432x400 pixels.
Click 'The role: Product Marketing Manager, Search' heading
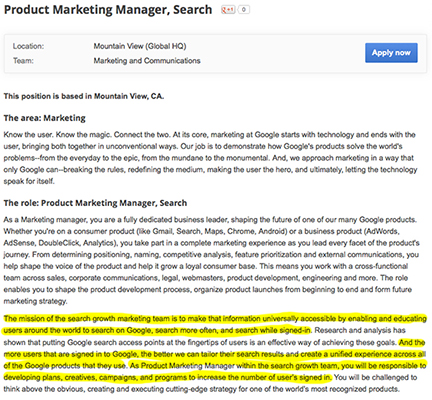(x=95, y=203)
